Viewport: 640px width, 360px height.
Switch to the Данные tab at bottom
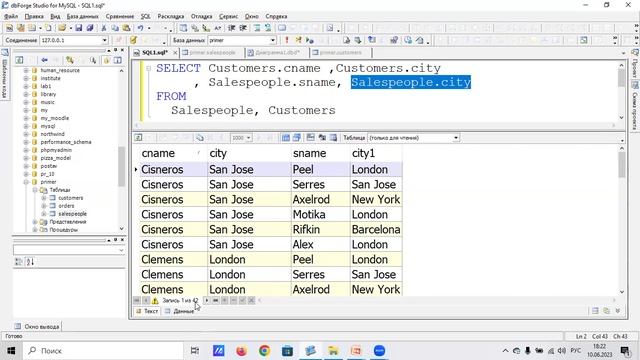[x=180, y=311]
